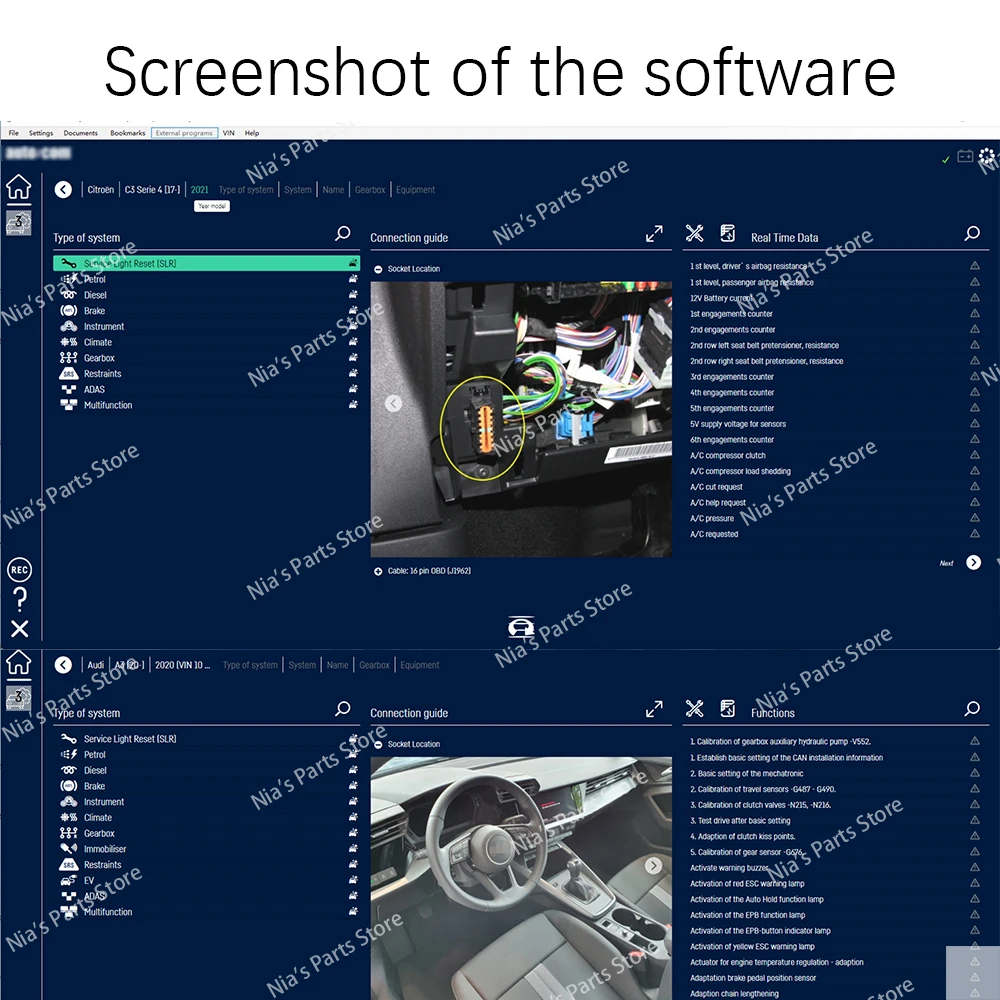The width and height of the screenshot is (1000, 1000).
Task: Select Instrument in upper system list
Action: (207, 327)
